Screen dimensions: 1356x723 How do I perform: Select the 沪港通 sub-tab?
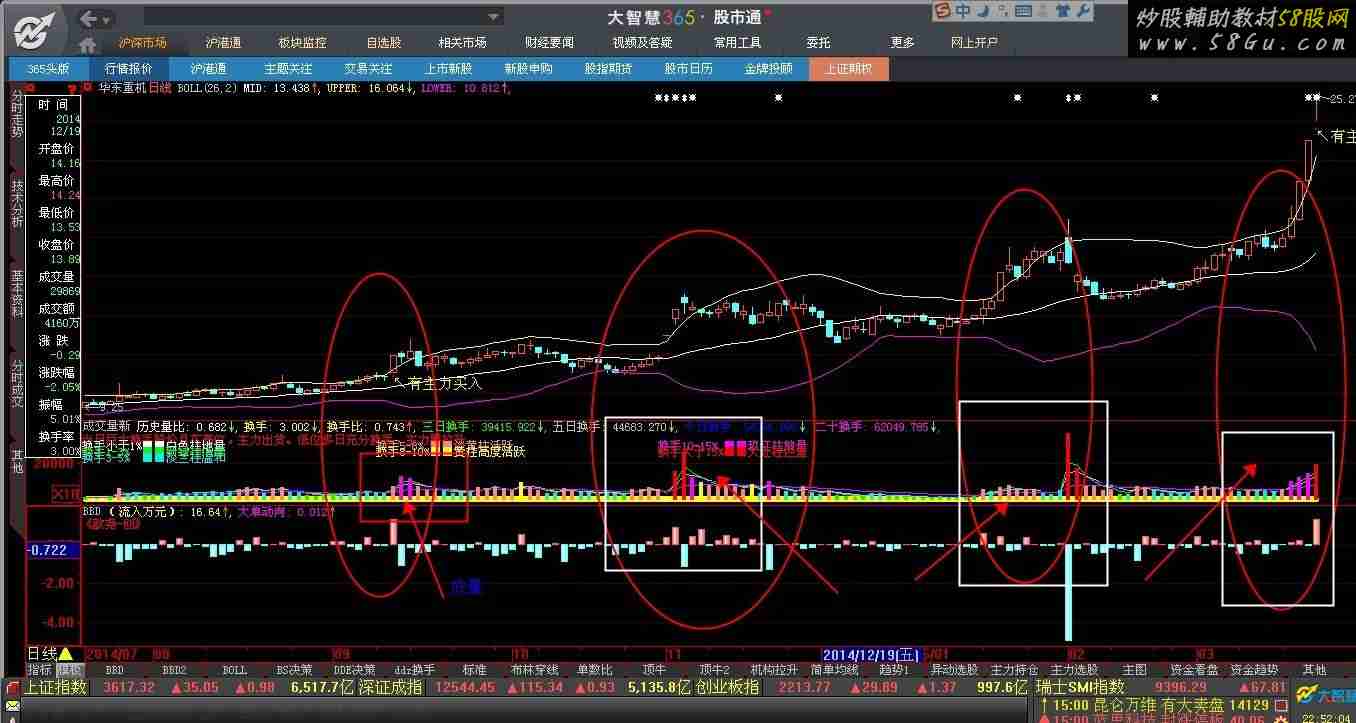[x=208, y=69]
